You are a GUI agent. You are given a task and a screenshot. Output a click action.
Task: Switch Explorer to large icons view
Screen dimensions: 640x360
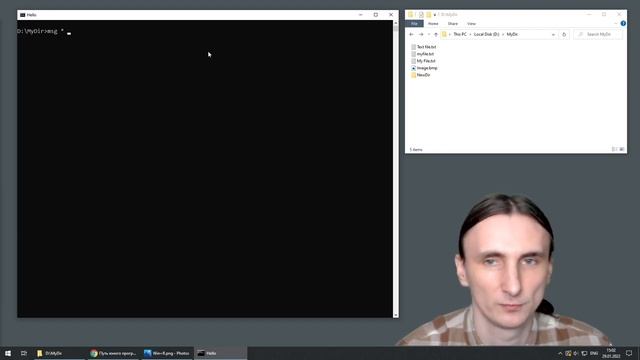622,149
